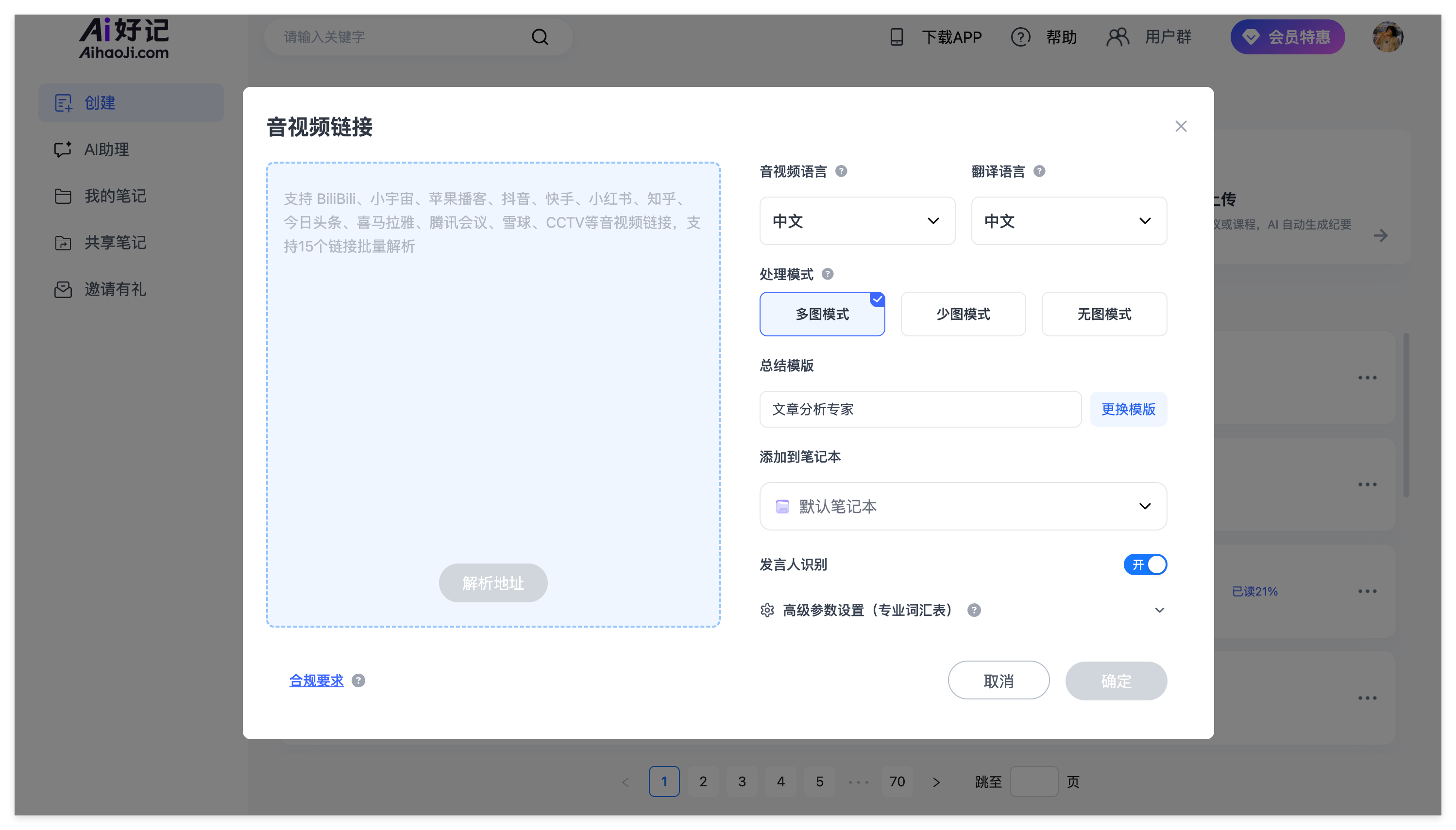Viewport: 1456px width, 830px height.
Task: Expand 高级参数设置 chevron
Action: click(x=1159, y=610)
